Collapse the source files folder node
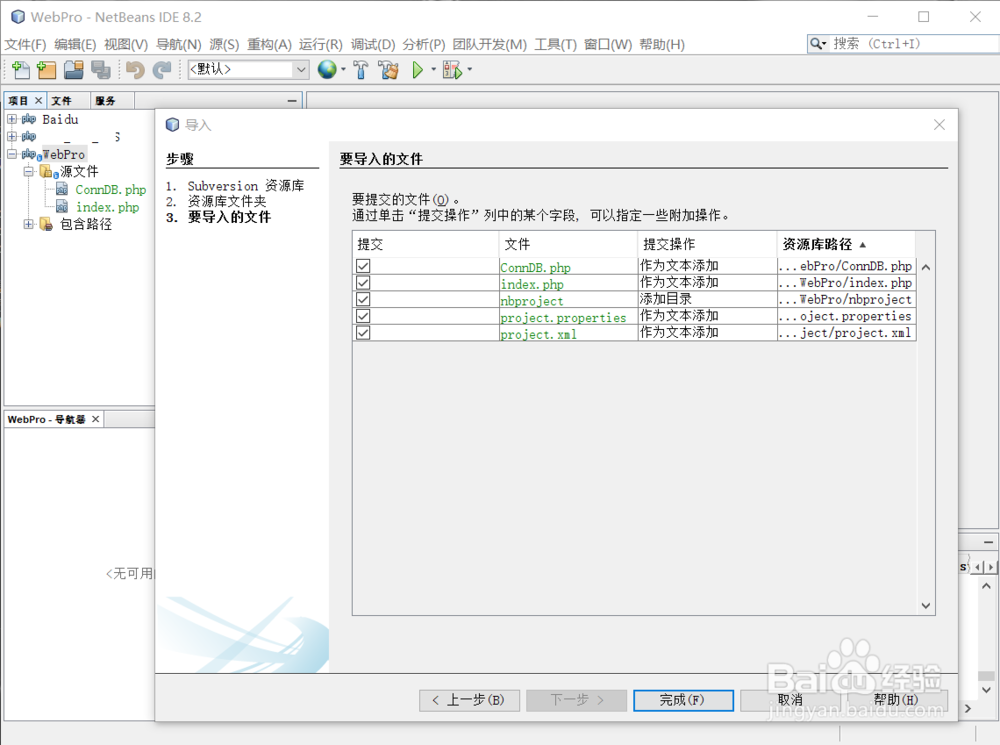The height and width of the screenshot is (745, 1000). [x=29, y=171]
